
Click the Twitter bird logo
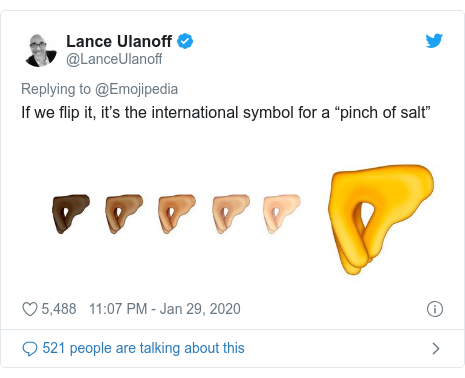coord(434,41)
